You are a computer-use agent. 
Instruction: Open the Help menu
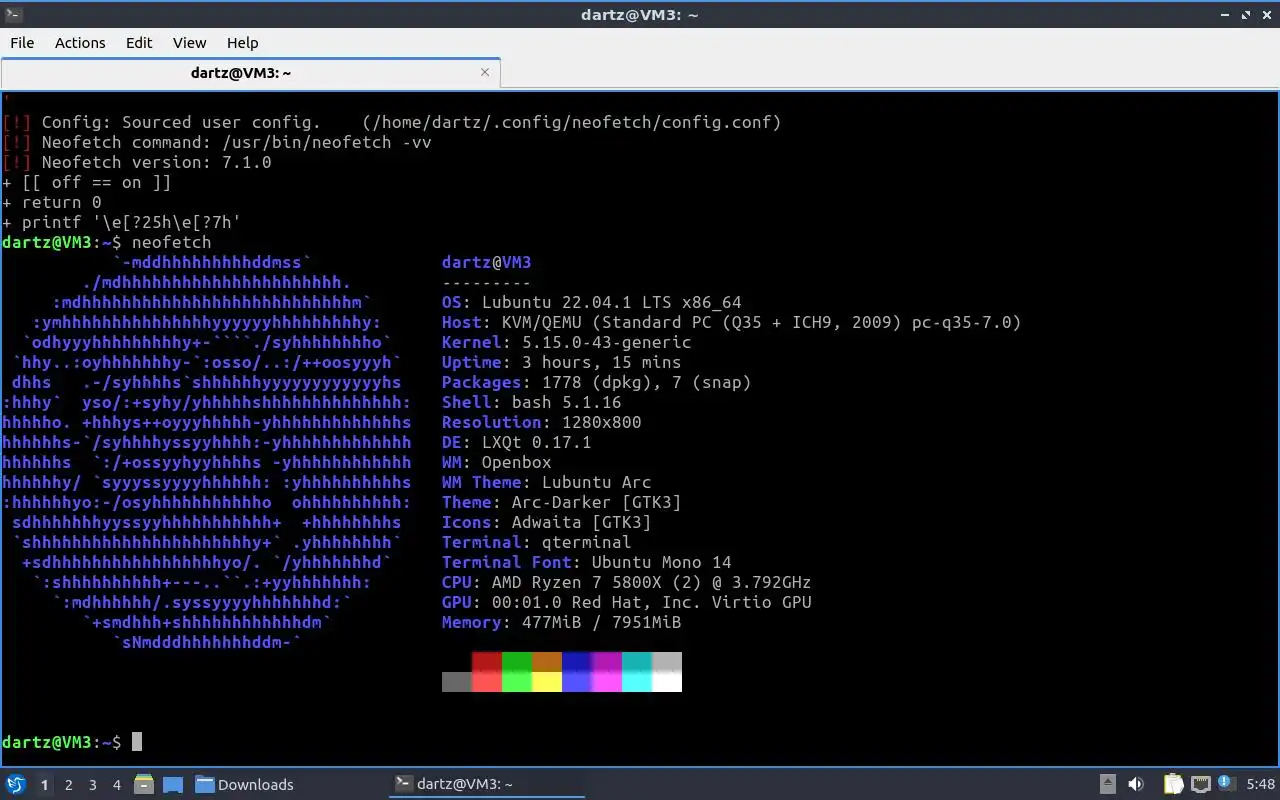click(242, 42)
